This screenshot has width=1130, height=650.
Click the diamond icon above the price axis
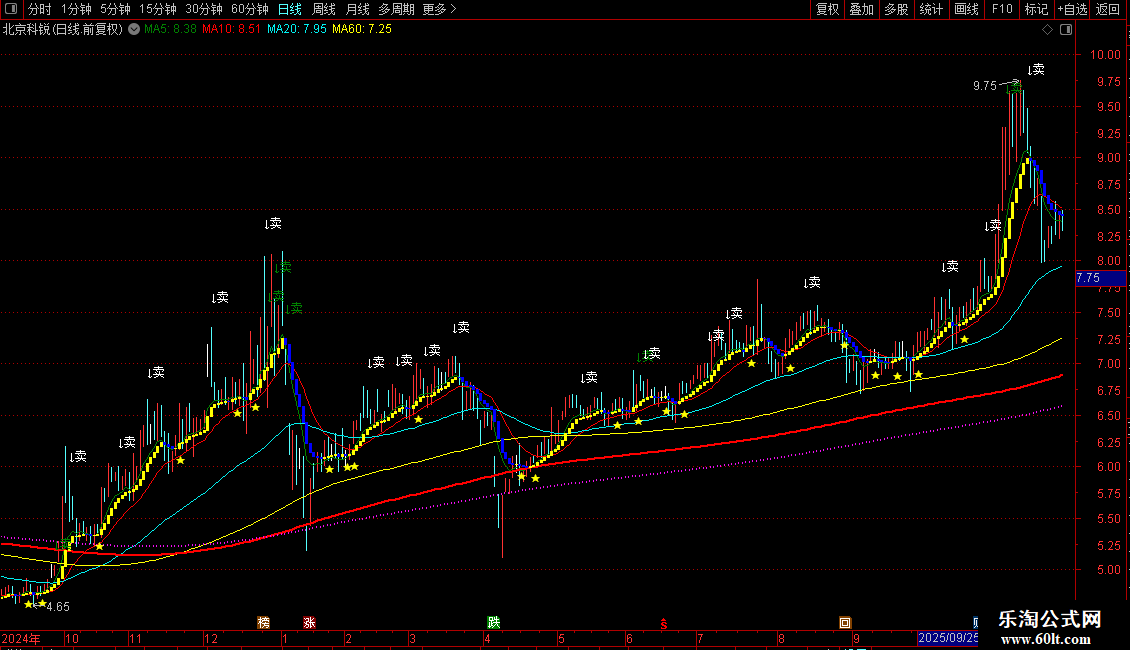[x=1048, y=30]
